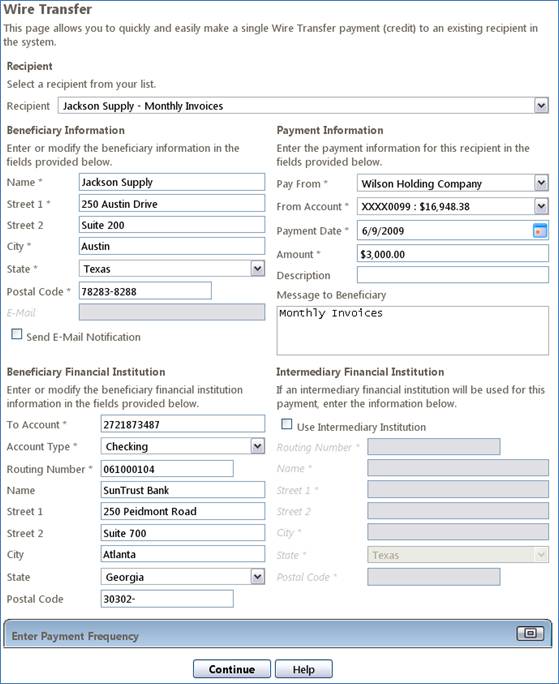559x684 pixels.
Task: Click the bank Street 2 field Suite 700
Action: (182, 533)
